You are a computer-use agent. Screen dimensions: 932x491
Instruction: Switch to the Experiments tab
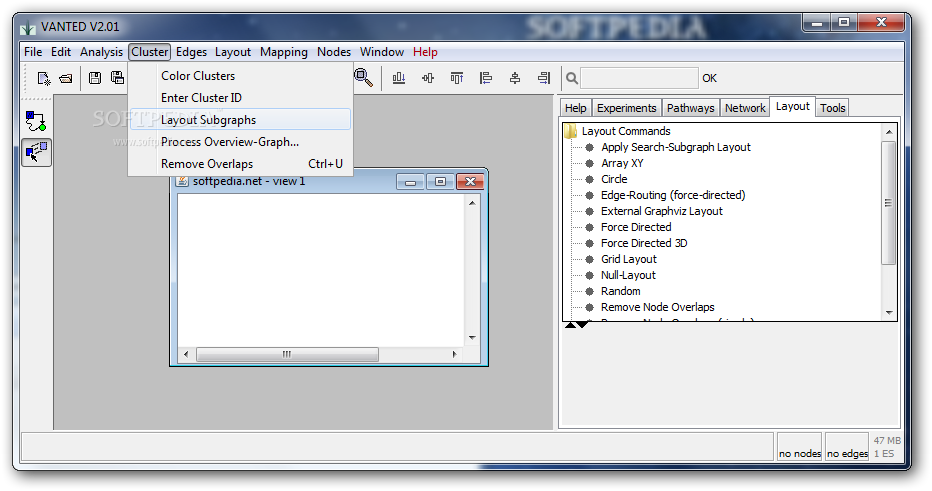coord(626,108)
